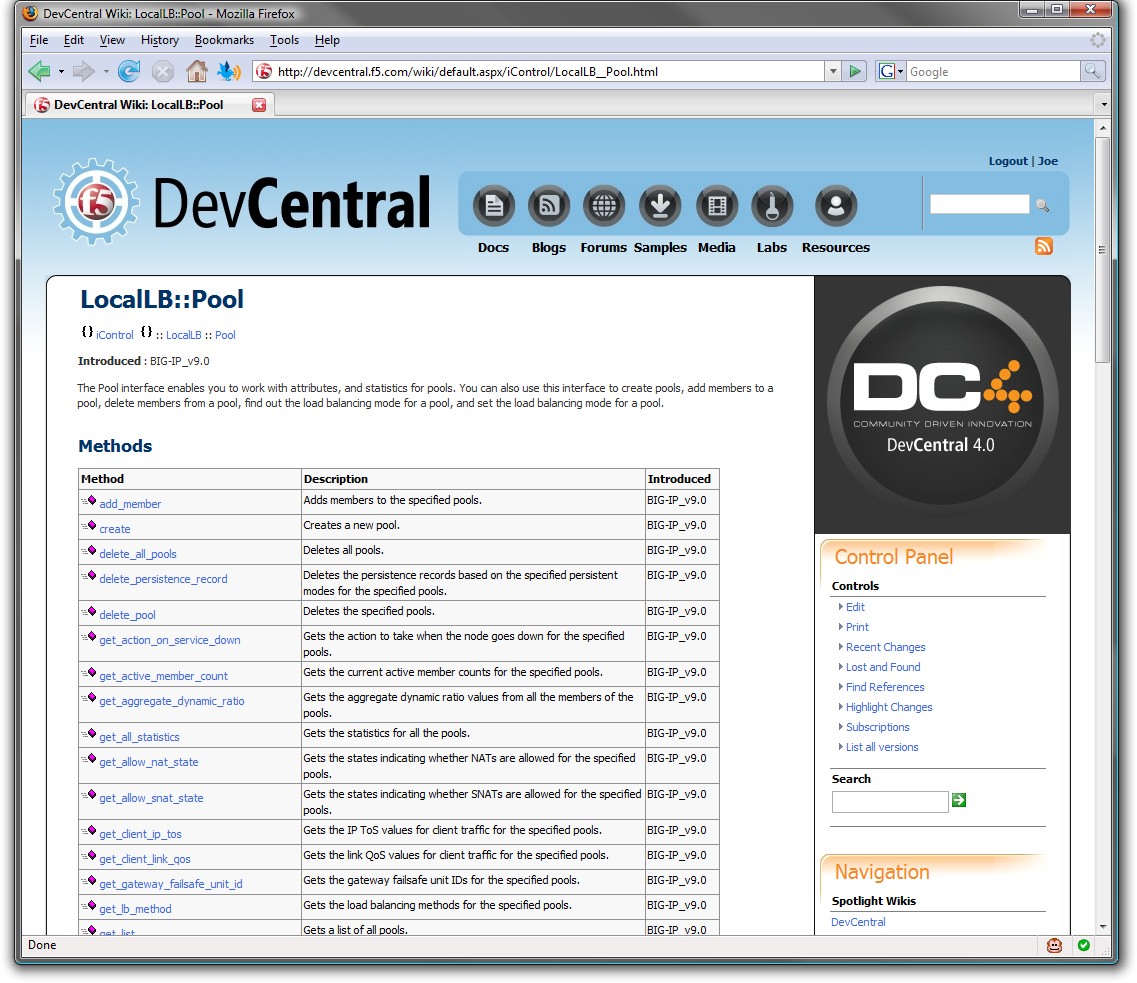Open the Samples download icon
Image resolution: width=1137 pixels, height=983 pixels.
(660, 206)
